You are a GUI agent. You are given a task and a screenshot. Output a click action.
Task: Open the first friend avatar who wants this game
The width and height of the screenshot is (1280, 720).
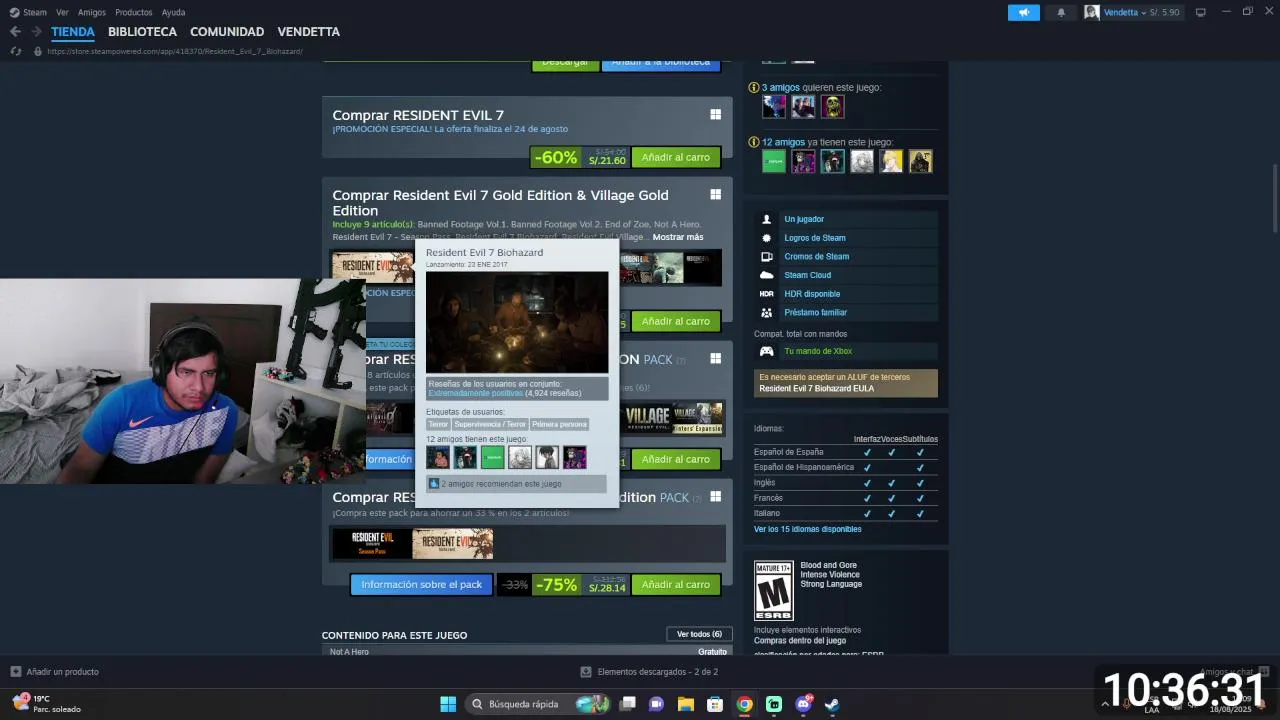774,106
